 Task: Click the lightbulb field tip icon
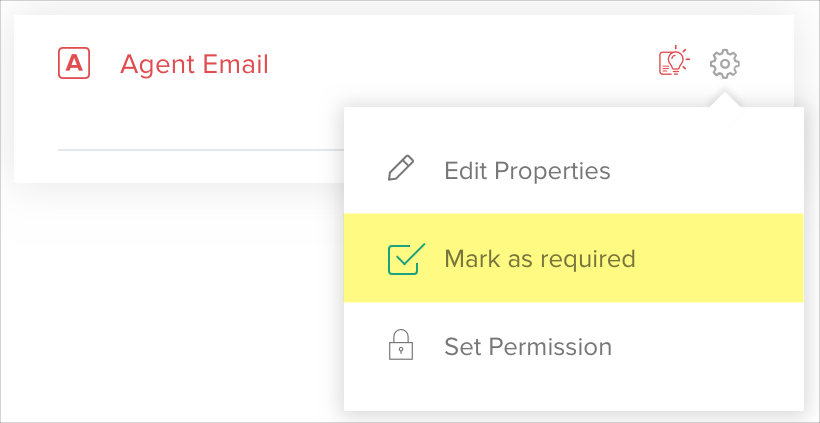click(674, 63)
